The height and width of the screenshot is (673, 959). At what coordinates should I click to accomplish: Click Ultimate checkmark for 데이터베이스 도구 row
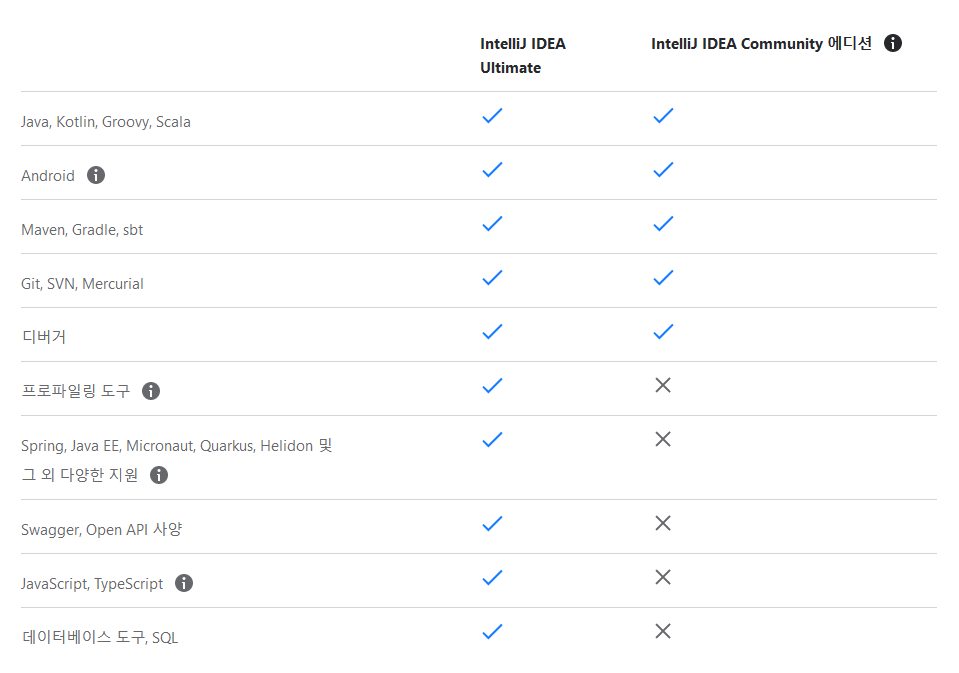[492, 631]
